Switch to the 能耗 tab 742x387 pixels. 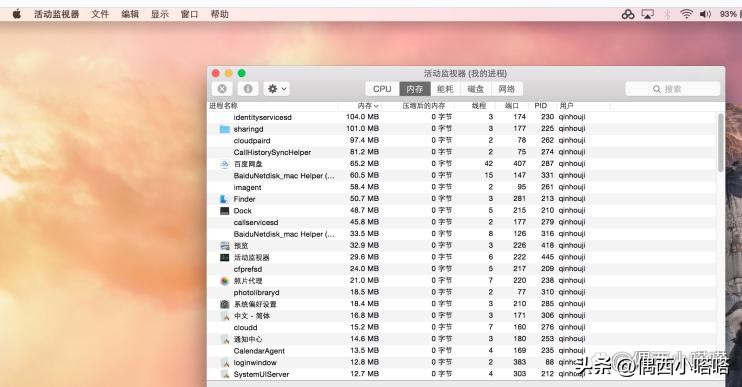tap(445, 89)
